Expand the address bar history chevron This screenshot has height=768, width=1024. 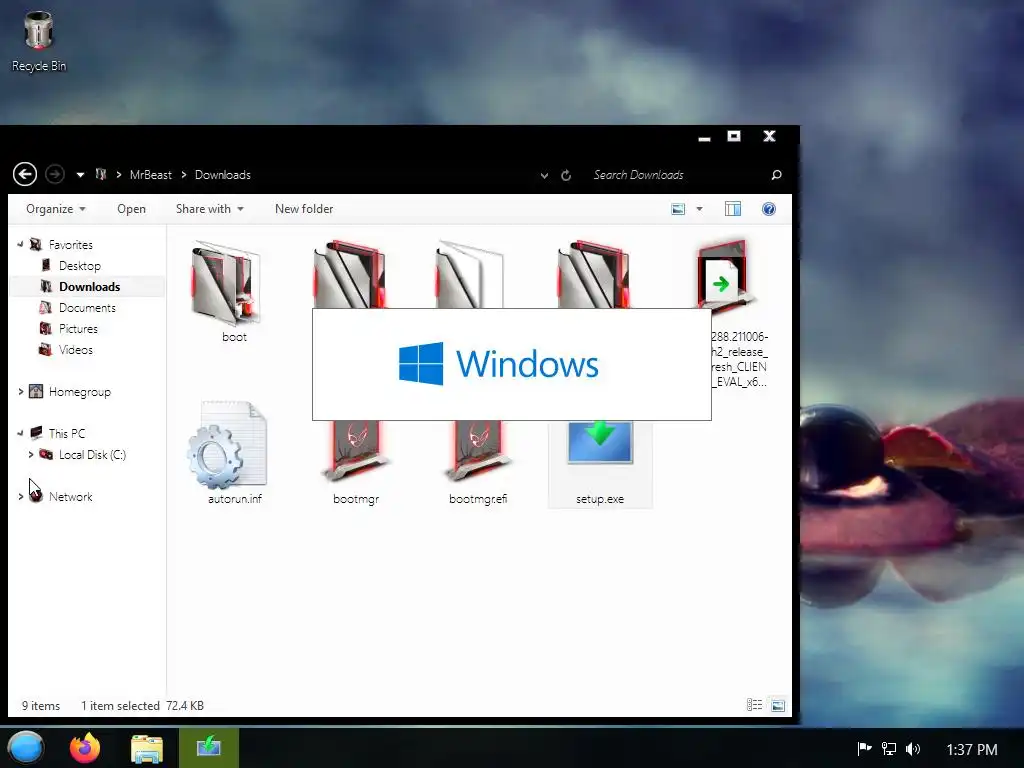pos(544,176)
